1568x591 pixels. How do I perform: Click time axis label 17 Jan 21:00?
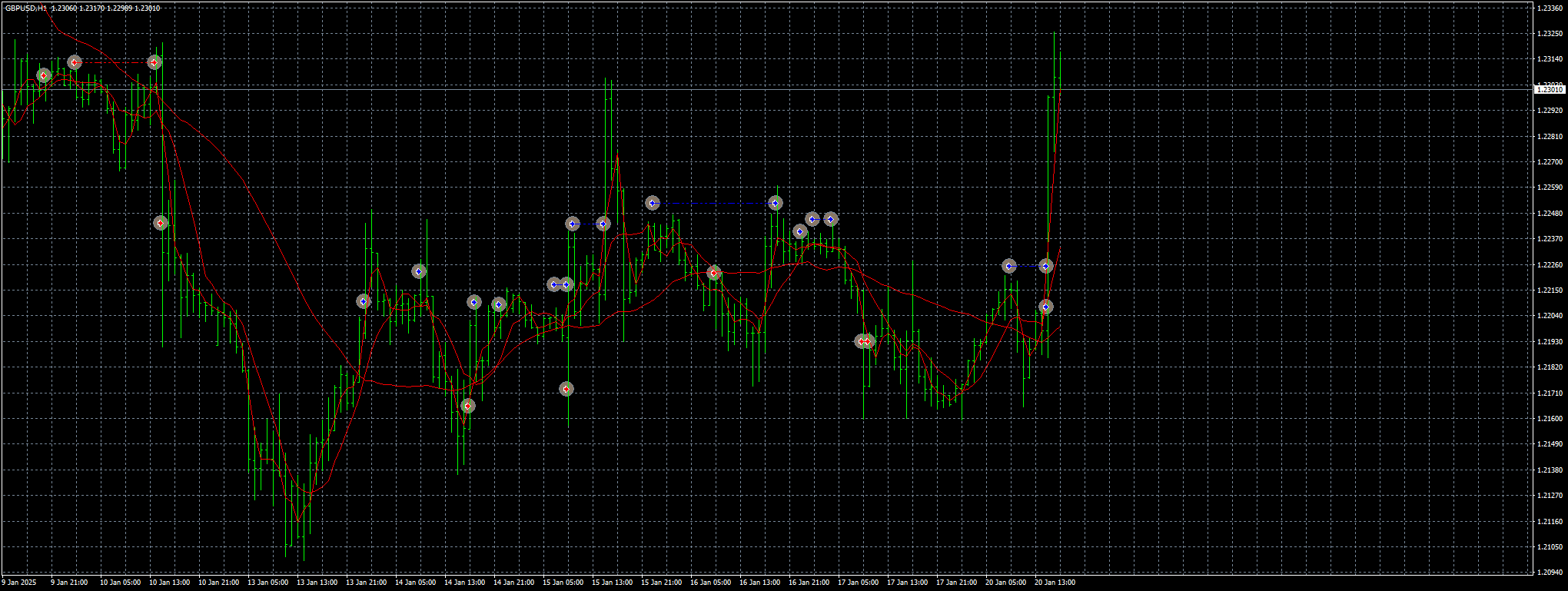click(x=956, y=583)
